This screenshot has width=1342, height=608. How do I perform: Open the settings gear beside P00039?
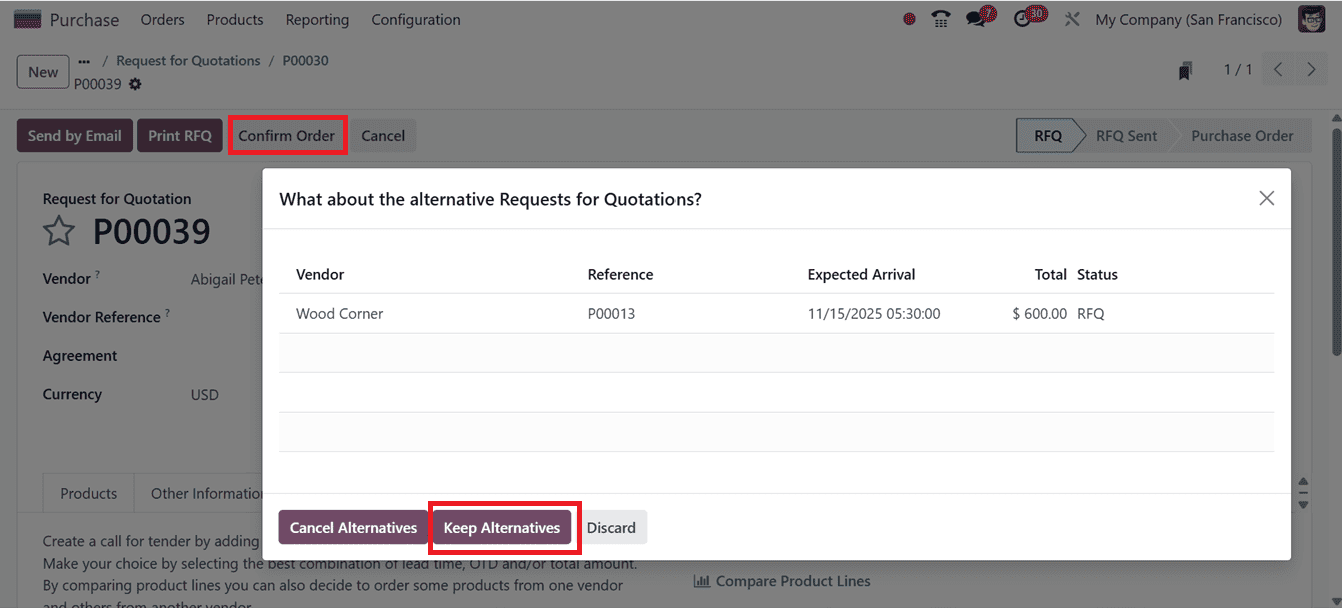136,85
